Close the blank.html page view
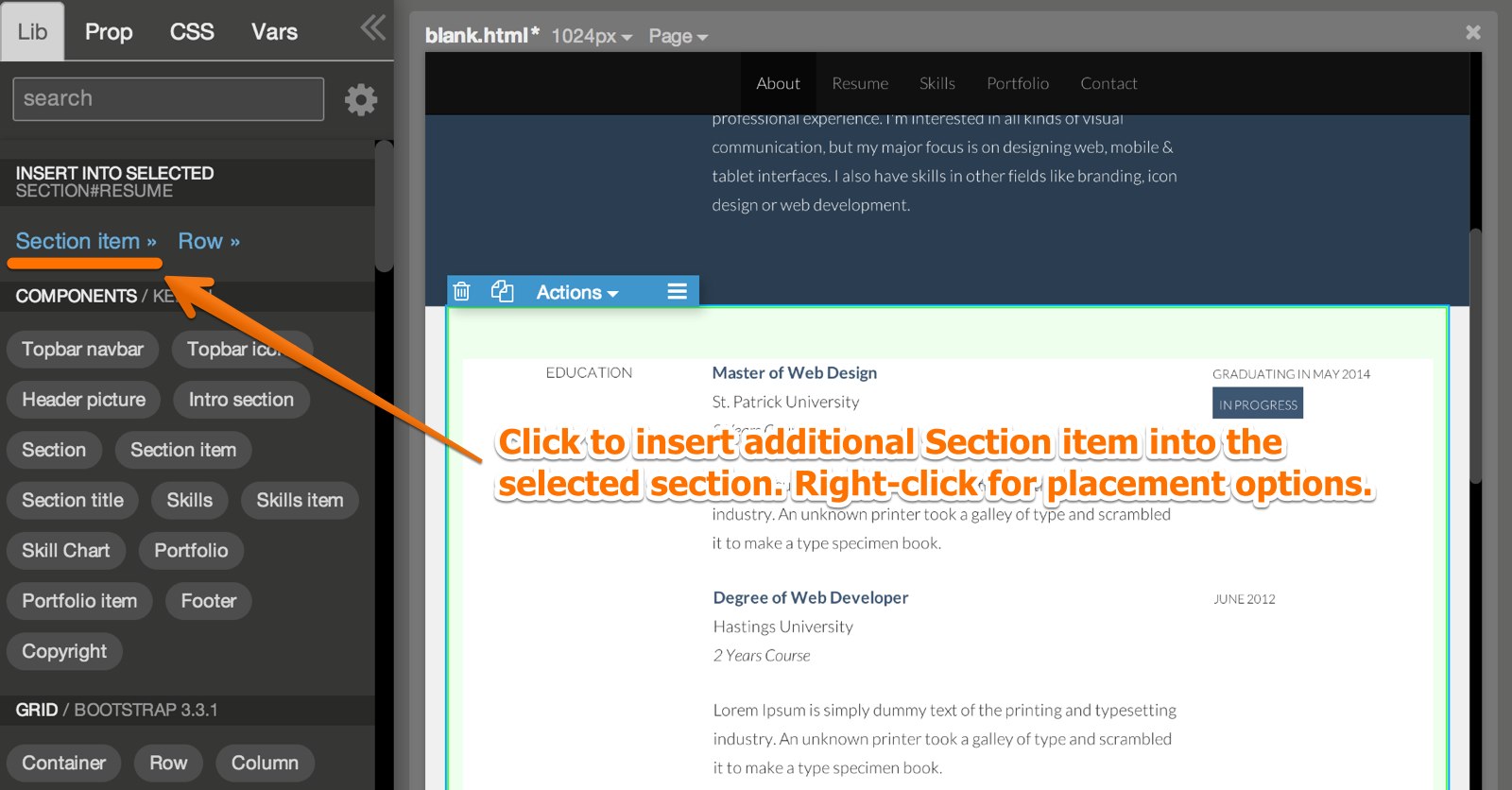 (x=1472, y=32)
